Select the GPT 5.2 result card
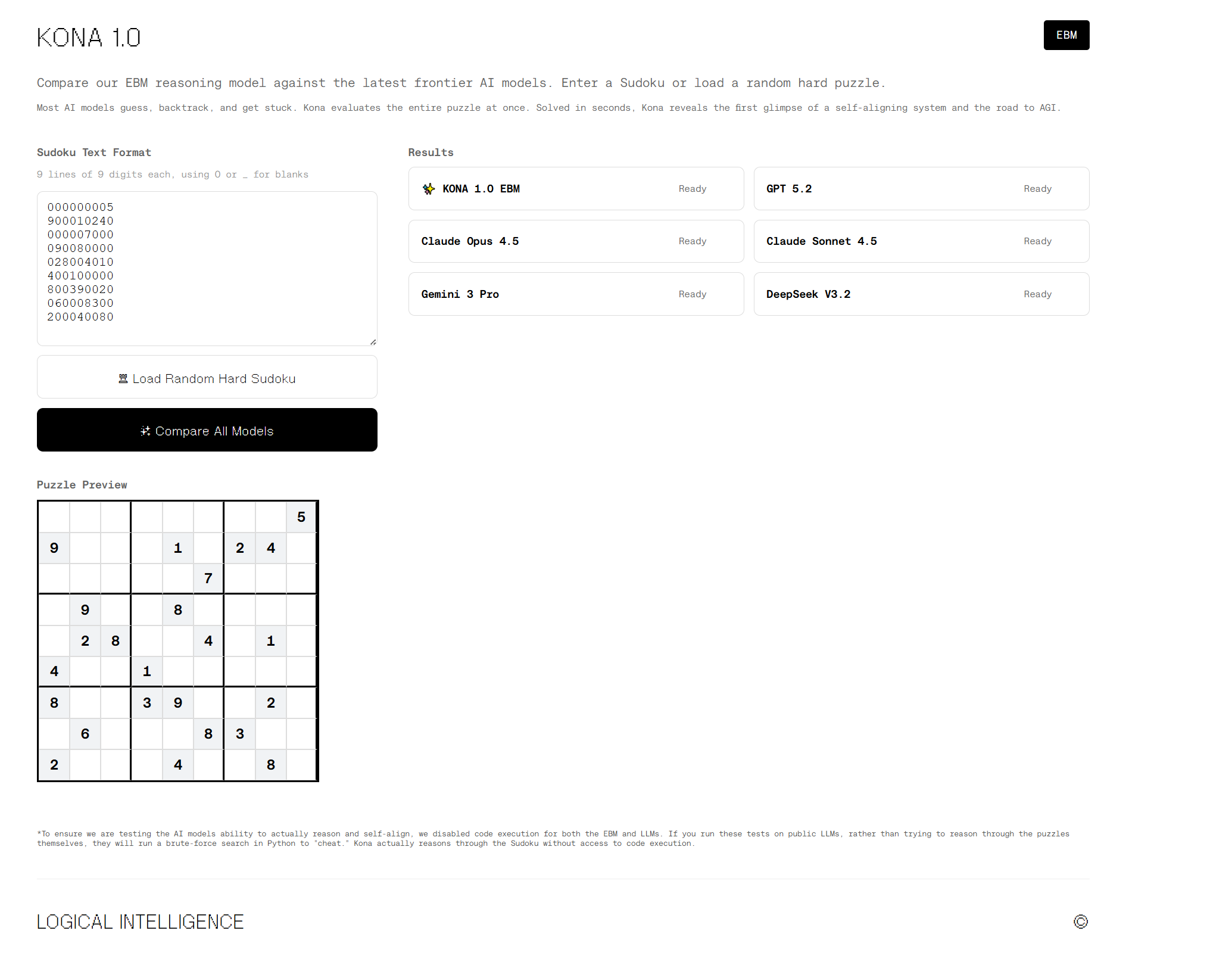This screenshot has height=968, width=1232. pyautogui.click(x=921, y=189)
